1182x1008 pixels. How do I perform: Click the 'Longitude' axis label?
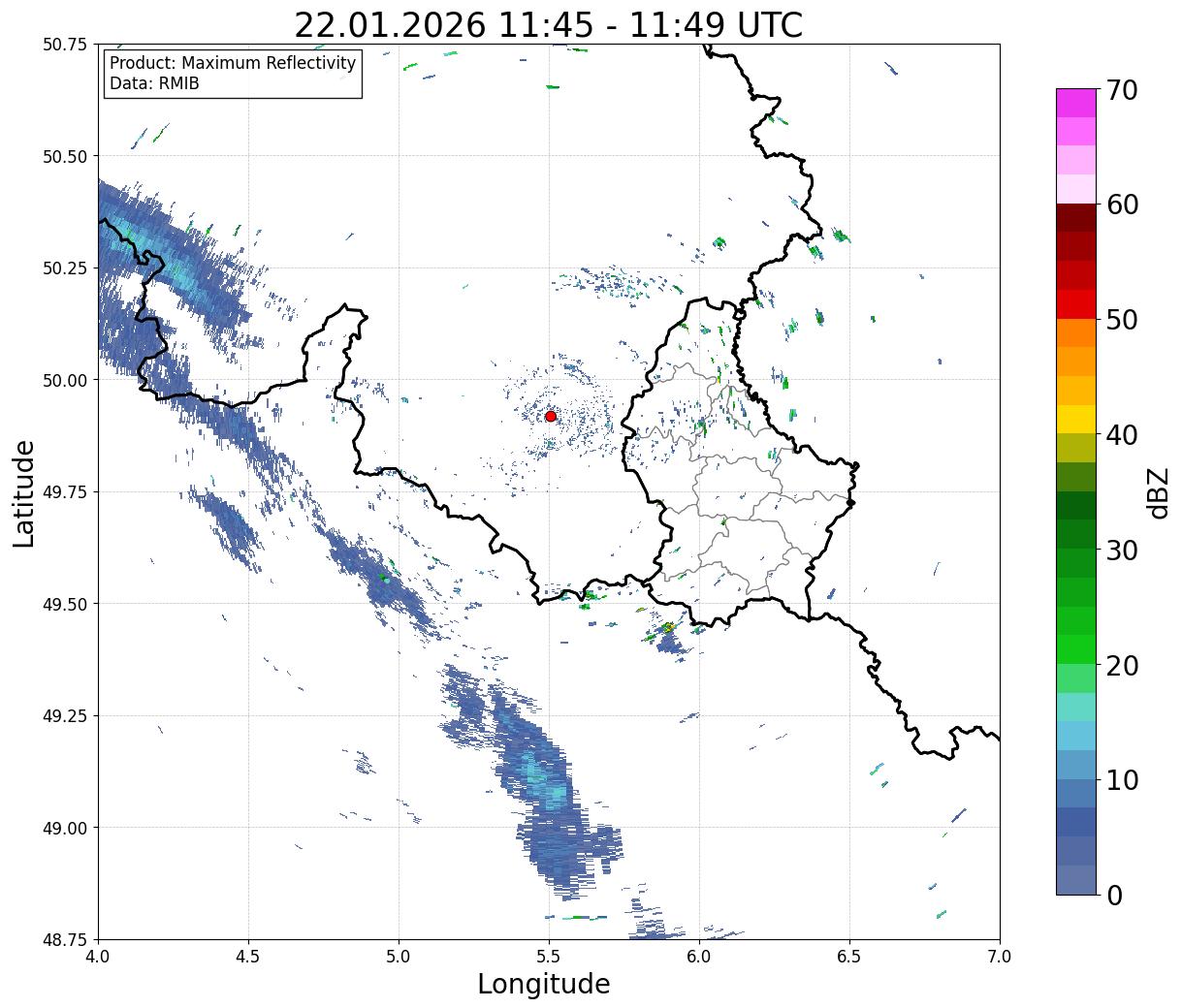click(544, 984)
